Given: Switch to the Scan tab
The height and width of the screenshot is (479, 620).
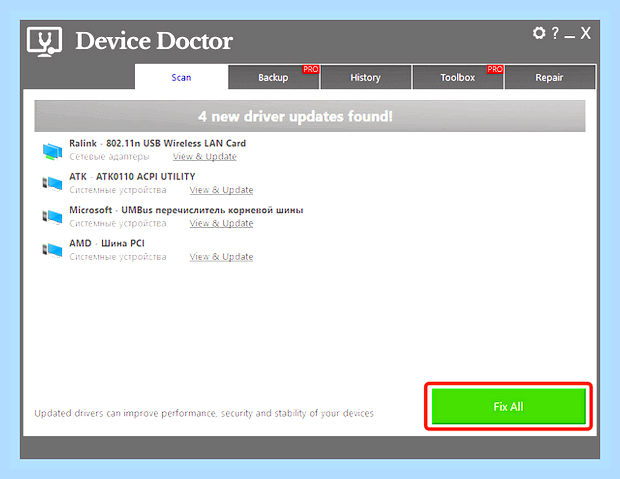Looking at the screenshot, I should click(181, 77).
